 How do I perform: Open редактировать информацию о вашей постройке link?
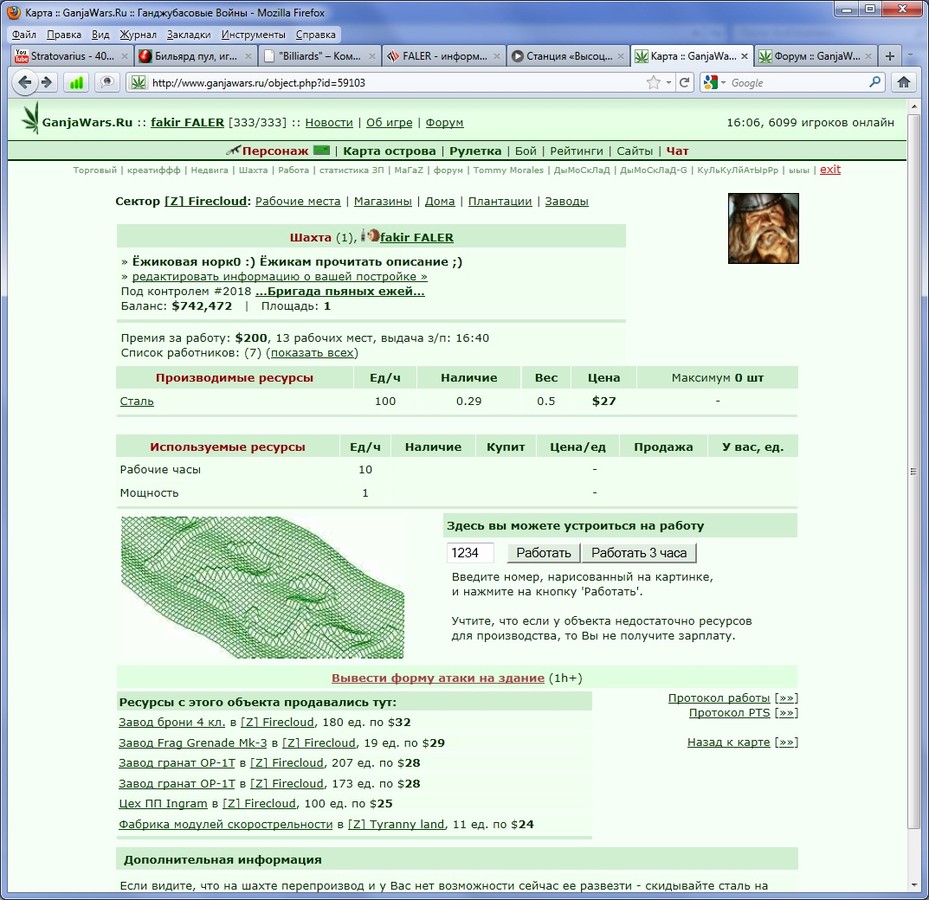280,276
